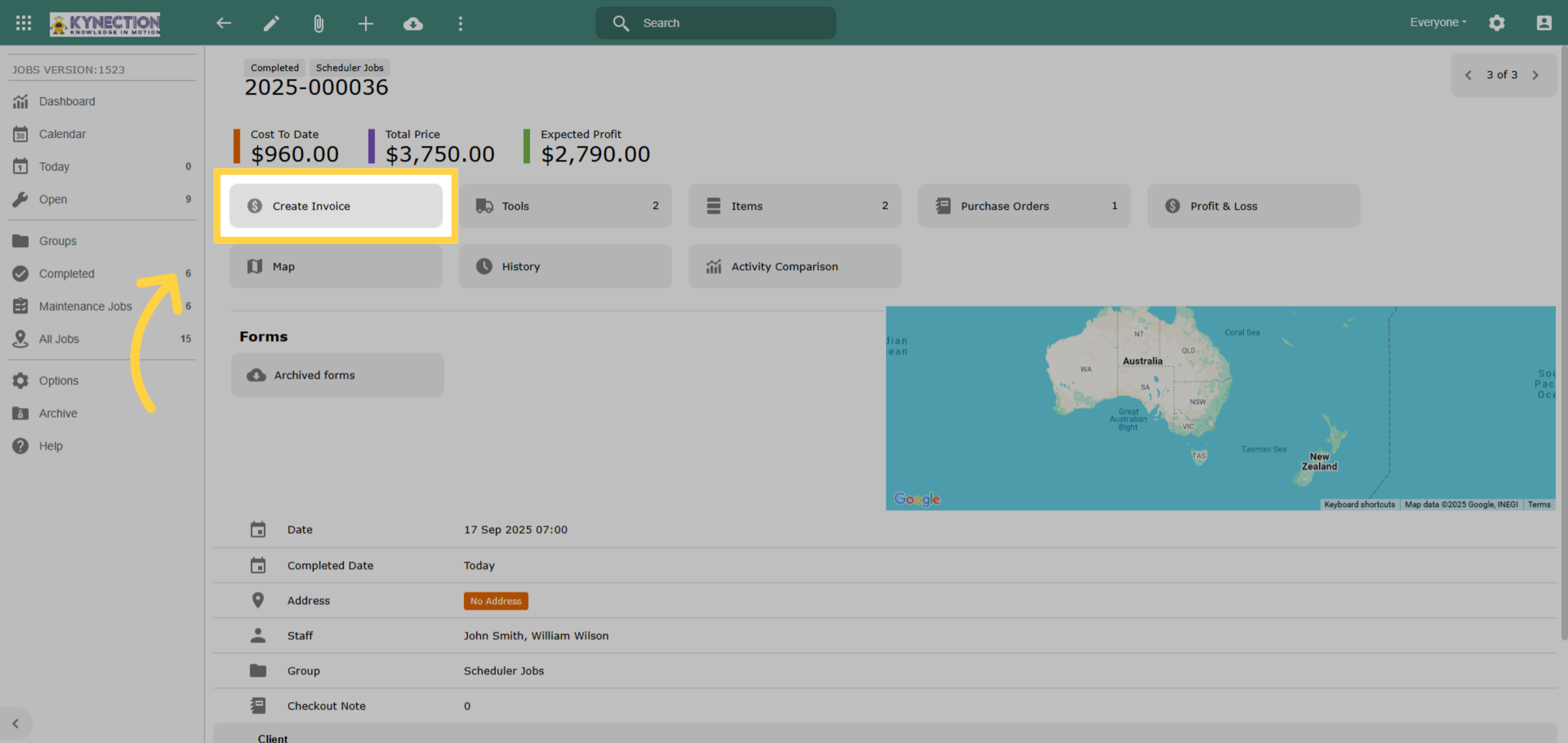
Task: Click the date value 17 Sep 2025 07:00
Action: (x=515, y=530)
